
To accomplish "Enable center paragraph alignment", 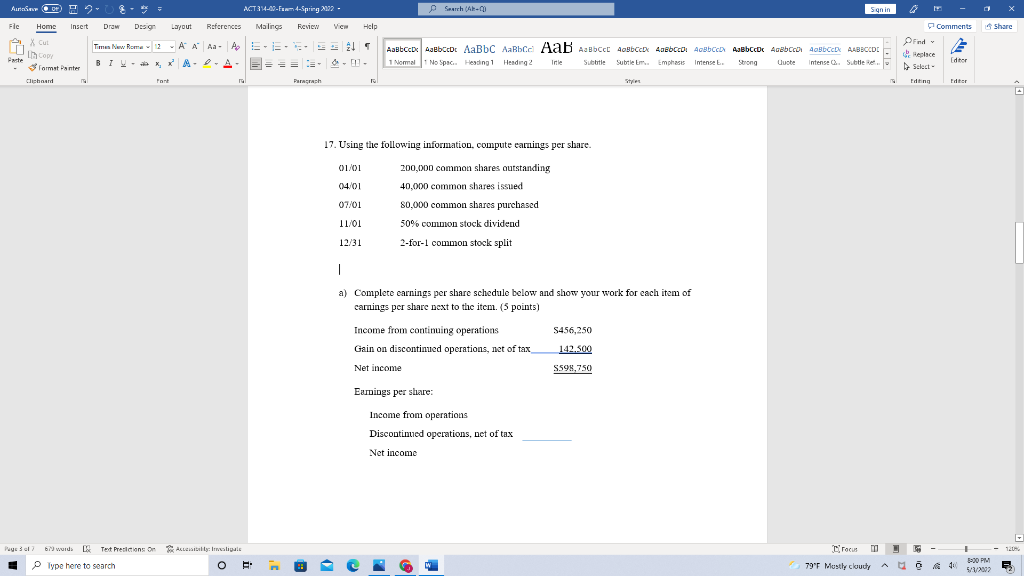I will coord(269,64).
